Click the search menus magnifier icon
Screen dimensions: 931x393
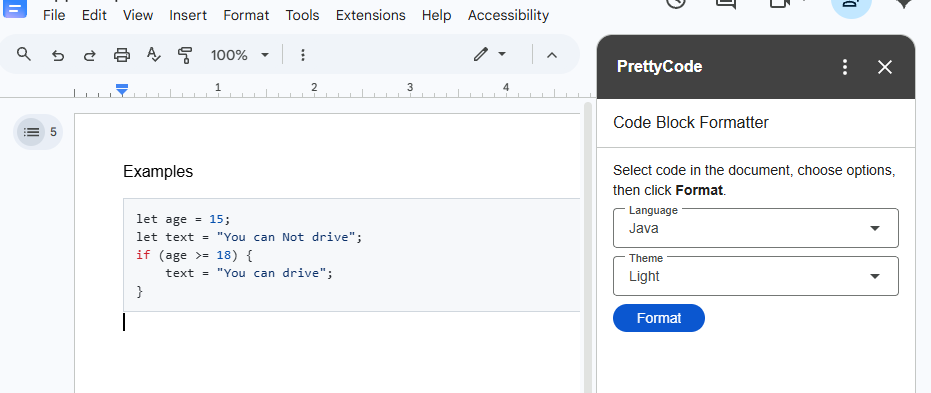[23, 55]
